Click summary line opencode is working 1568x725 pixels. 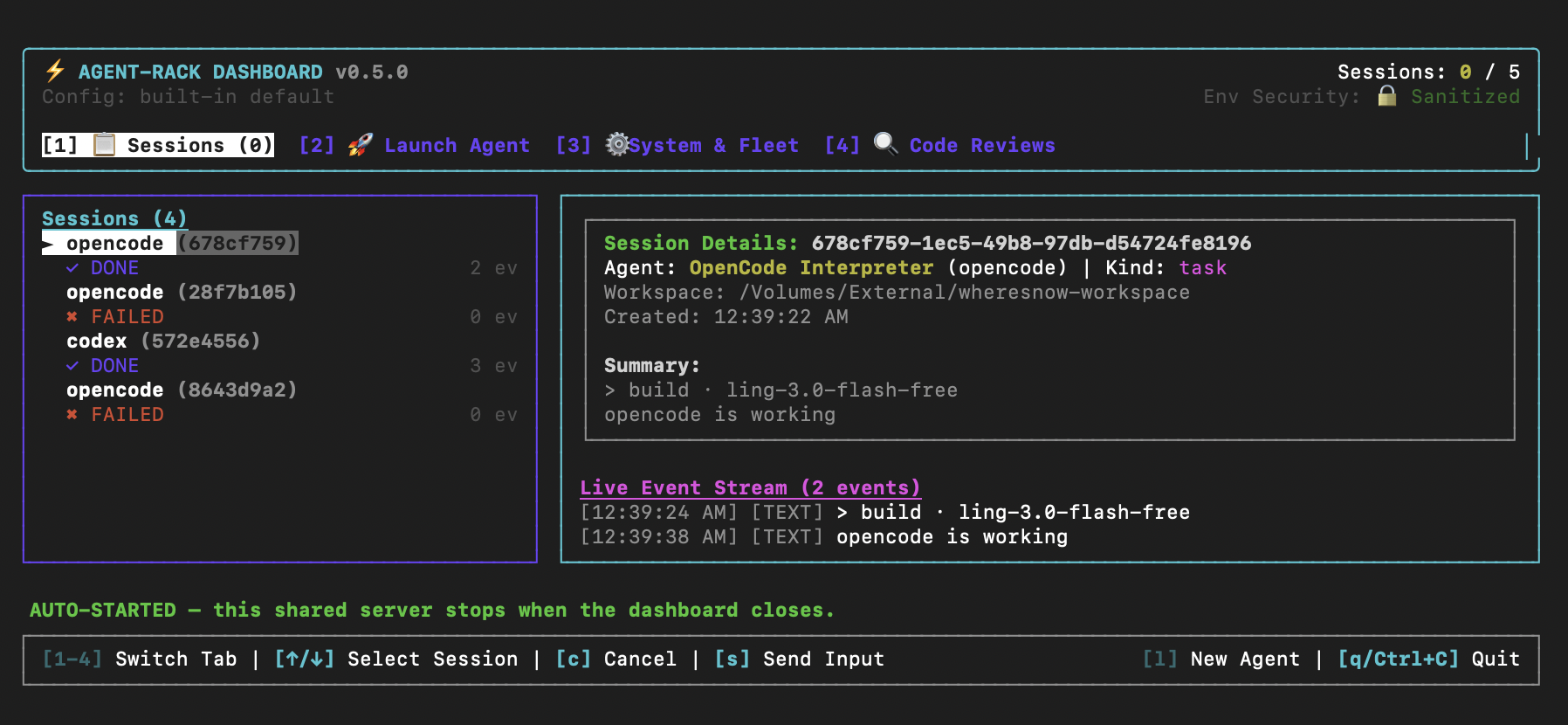coord(720,414)
